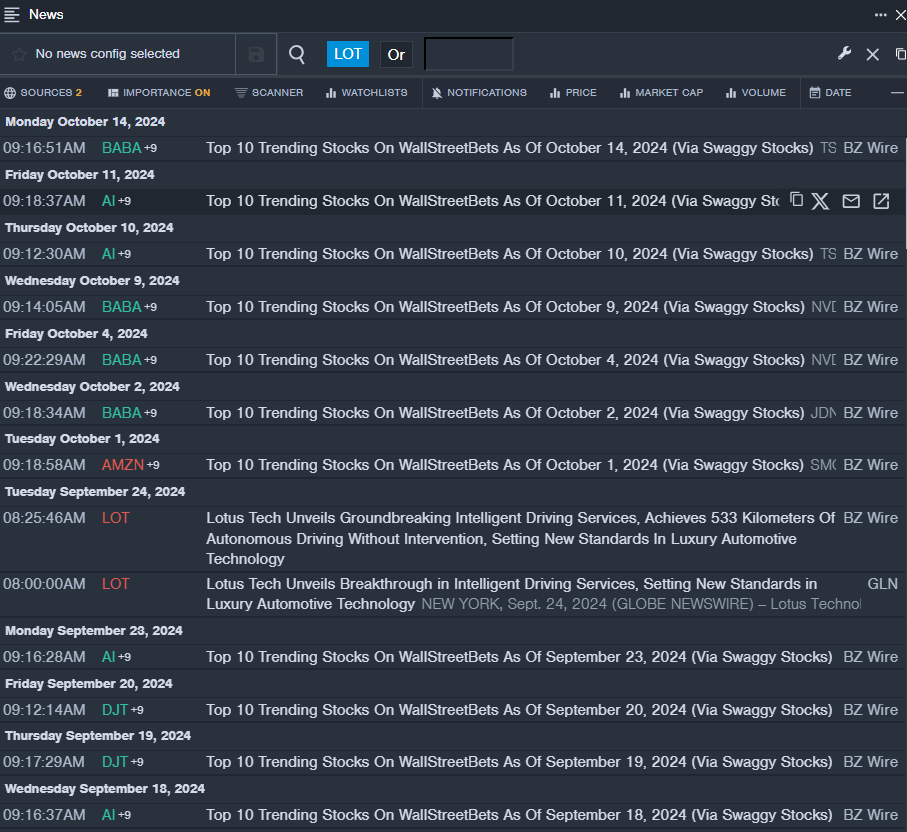Click the save news config disk icon
This screenshot has width=907, height=832.
256,54
